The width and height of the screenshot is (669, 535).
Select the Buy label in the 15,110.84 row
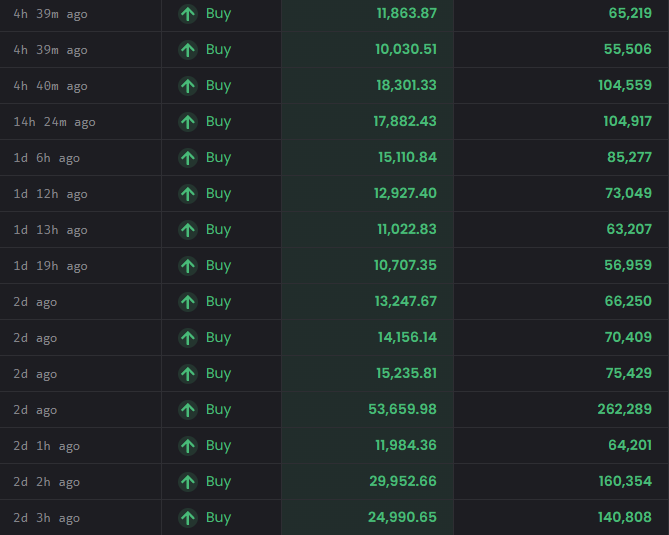[x=218, y=158]
